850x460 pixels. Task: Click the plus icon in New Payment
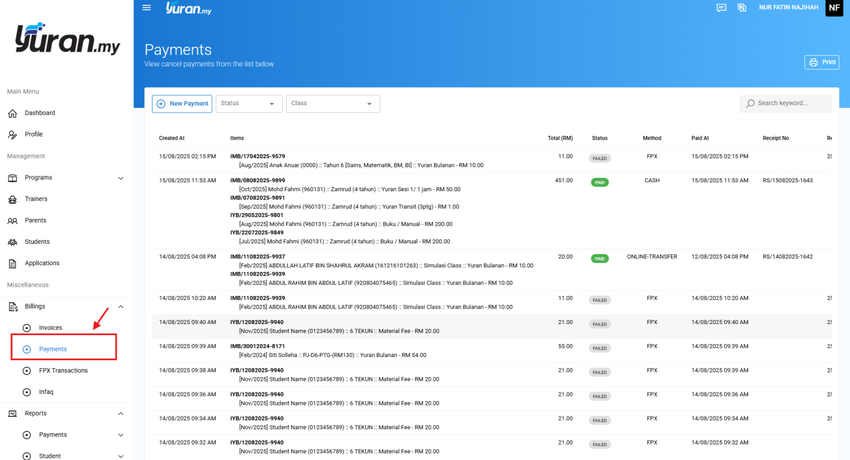[161, 103]
